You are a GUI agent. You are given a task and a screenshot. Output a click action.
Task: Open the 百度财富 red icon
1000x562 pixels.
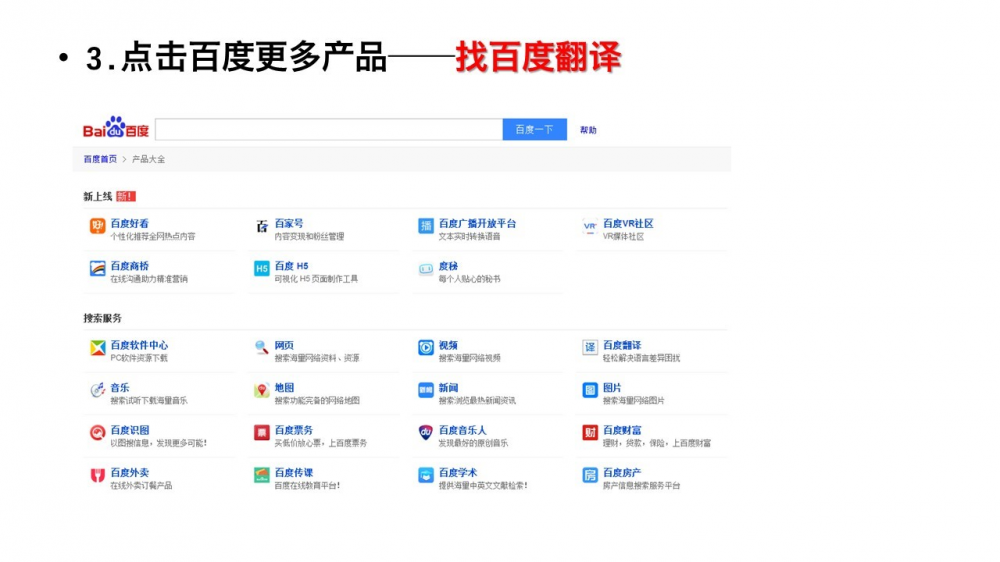click(590, 433)
